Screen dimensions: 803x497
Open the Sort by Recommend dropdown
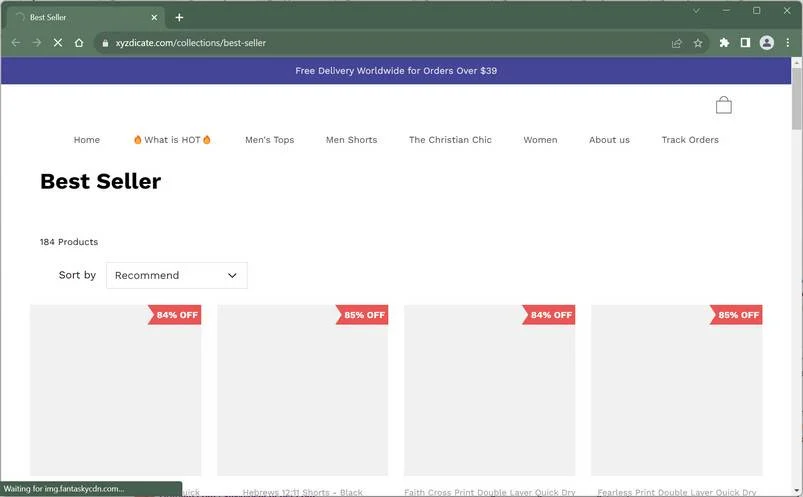[x=177, y=275]
